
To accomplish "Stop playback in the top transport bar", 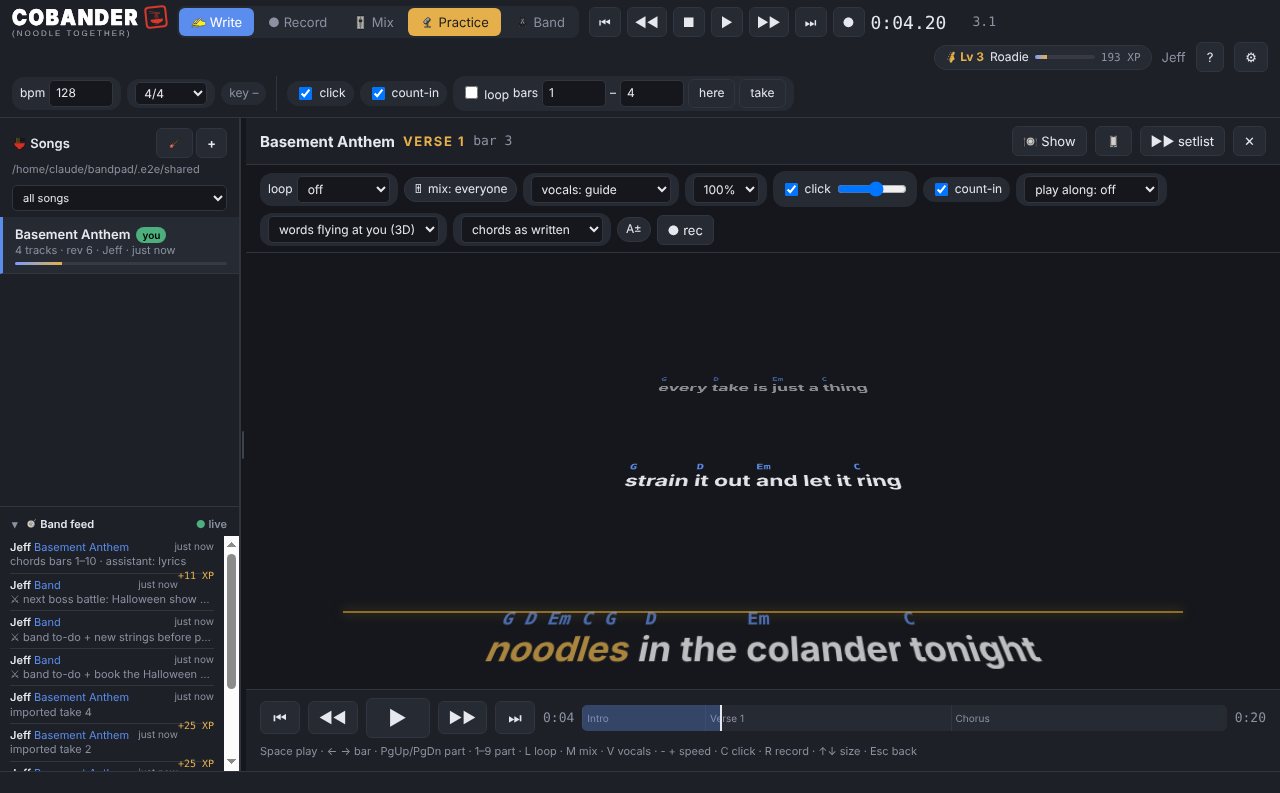I will [x=688, y=22].
